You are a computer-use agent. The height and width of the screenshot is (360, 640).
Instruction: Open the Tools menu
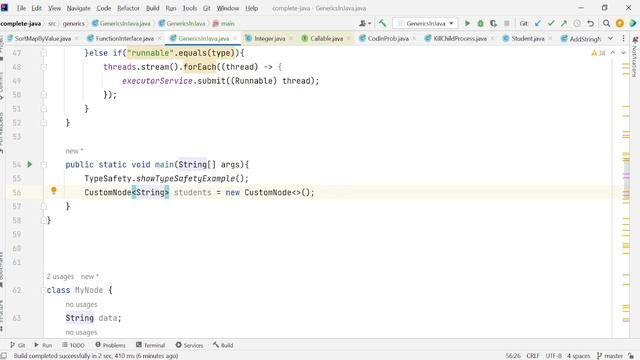click(x=189, y=8)
